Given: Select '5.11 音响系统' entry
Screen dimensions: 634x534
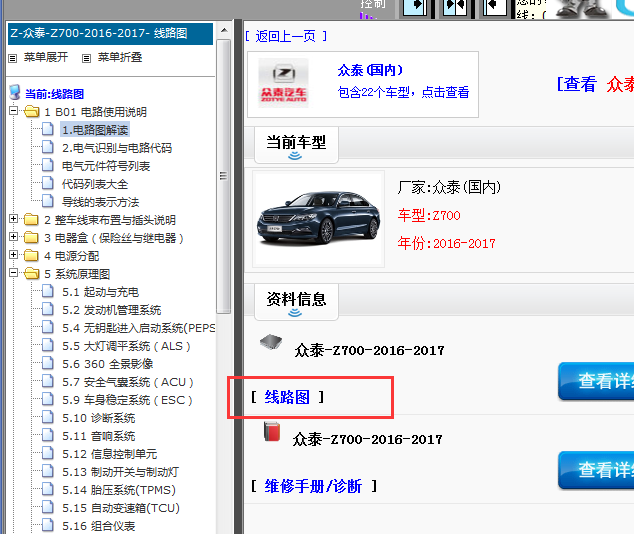Looking at the screenshot, I should pos(99,436).
